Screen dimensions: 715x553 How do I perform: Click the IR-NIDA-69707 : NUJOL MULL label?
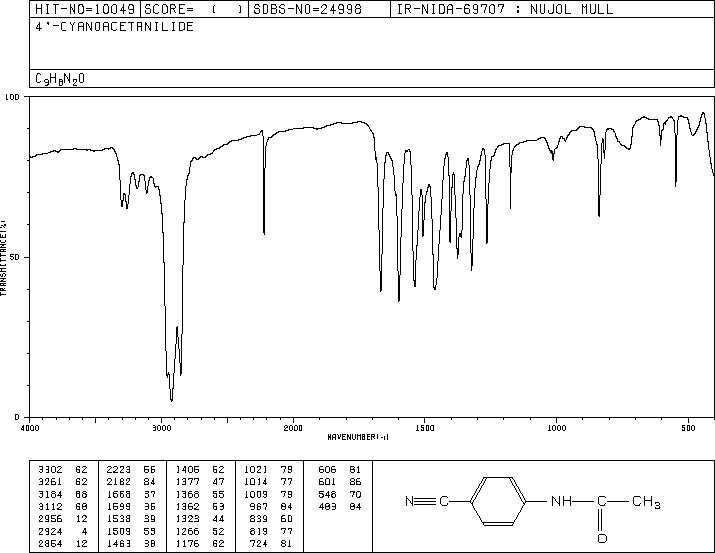(x=505, y=9)
